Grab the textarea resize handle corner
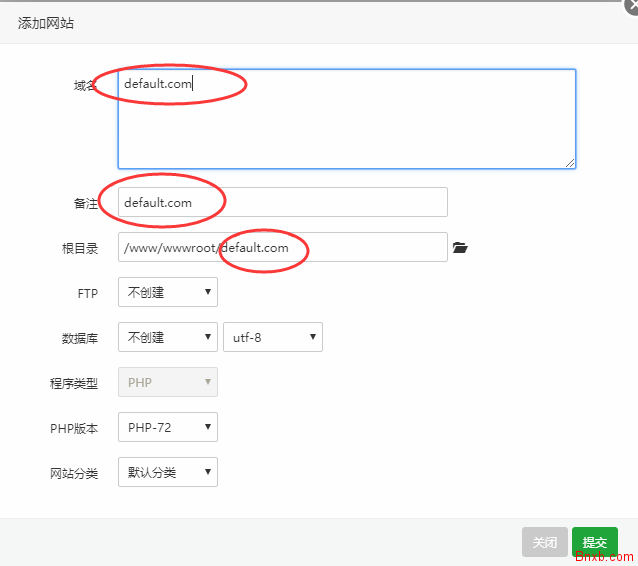This screenshot has width=638, height=566. 570,163
